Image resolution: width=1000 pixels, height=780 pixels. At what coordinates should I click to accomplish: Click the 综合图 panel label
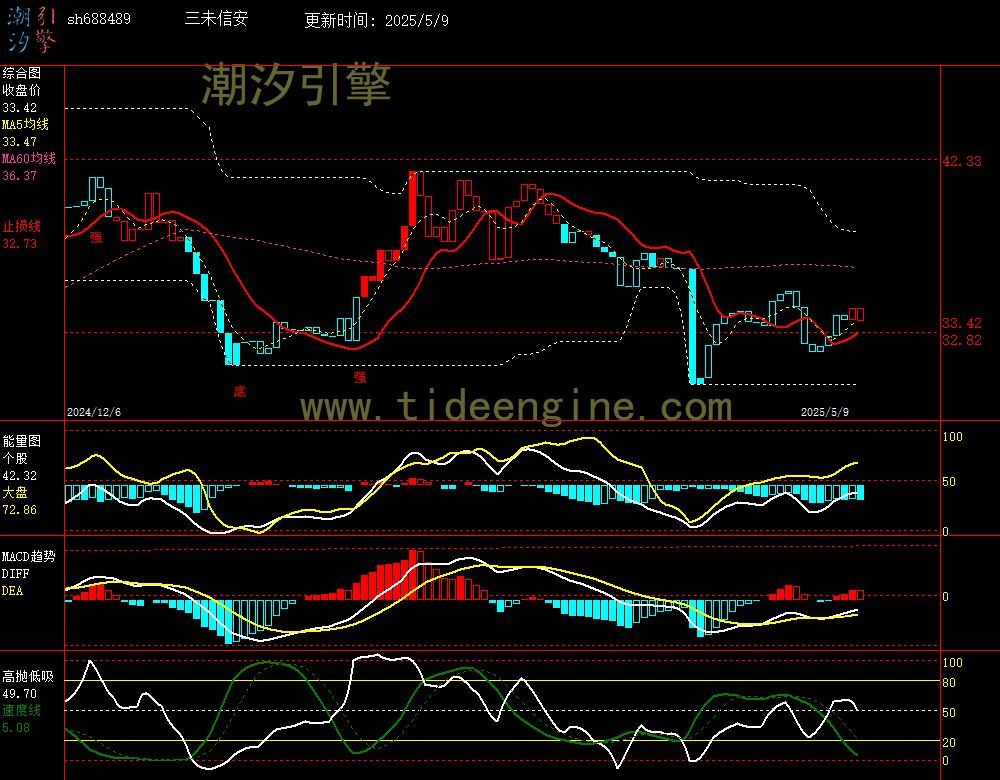[22, 73]
